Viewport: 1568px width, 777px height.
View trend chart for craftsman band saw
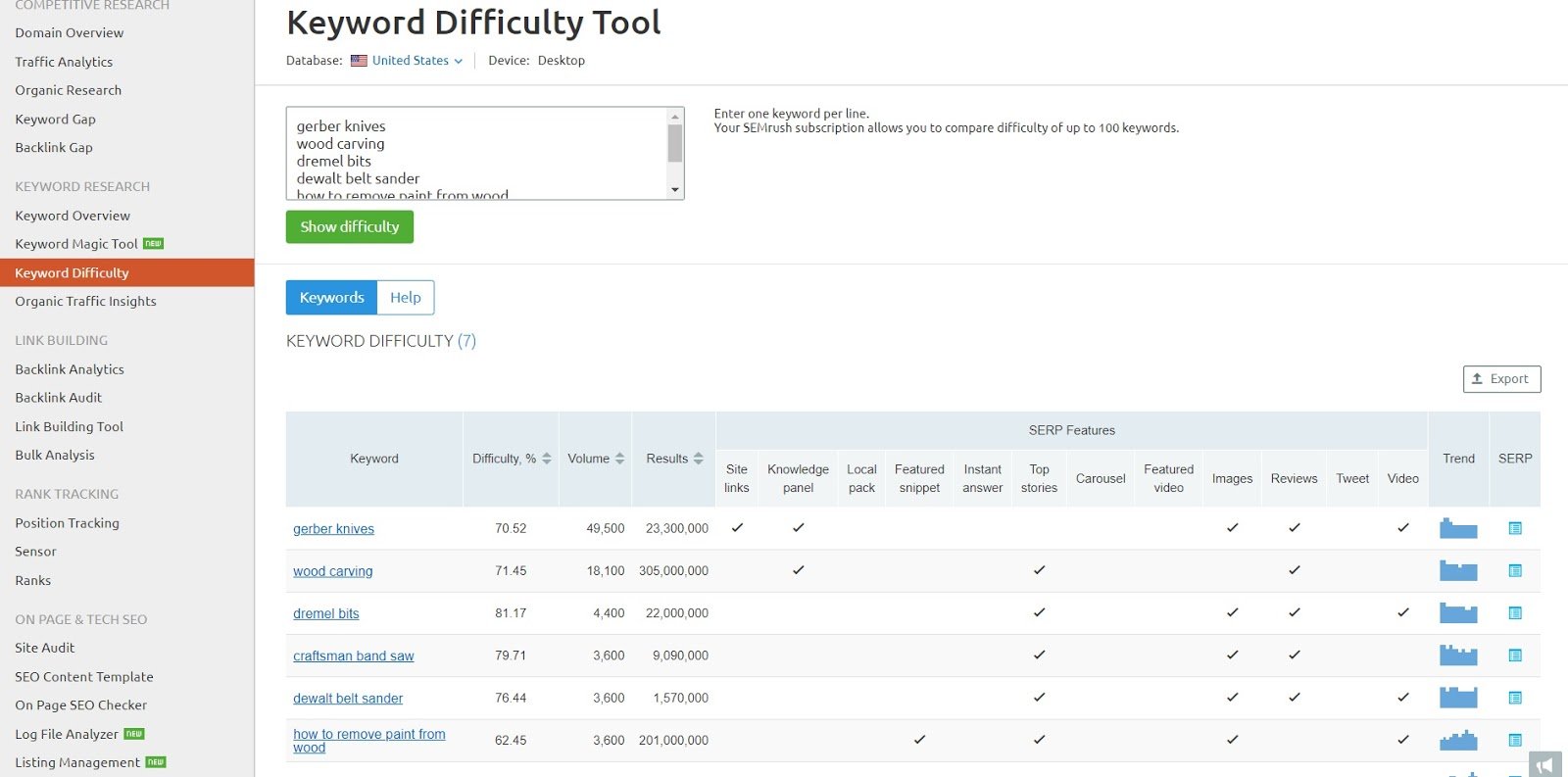(1458, 656)
